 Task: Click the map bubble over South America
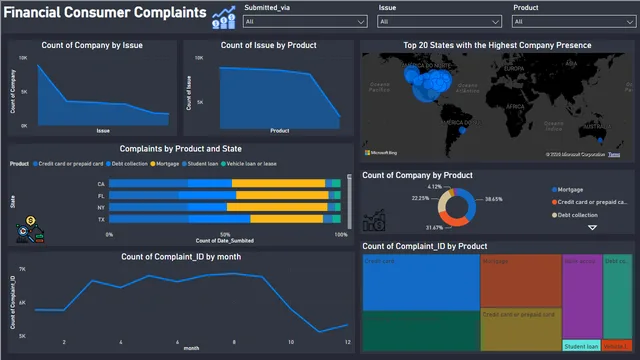click(462, 130)
